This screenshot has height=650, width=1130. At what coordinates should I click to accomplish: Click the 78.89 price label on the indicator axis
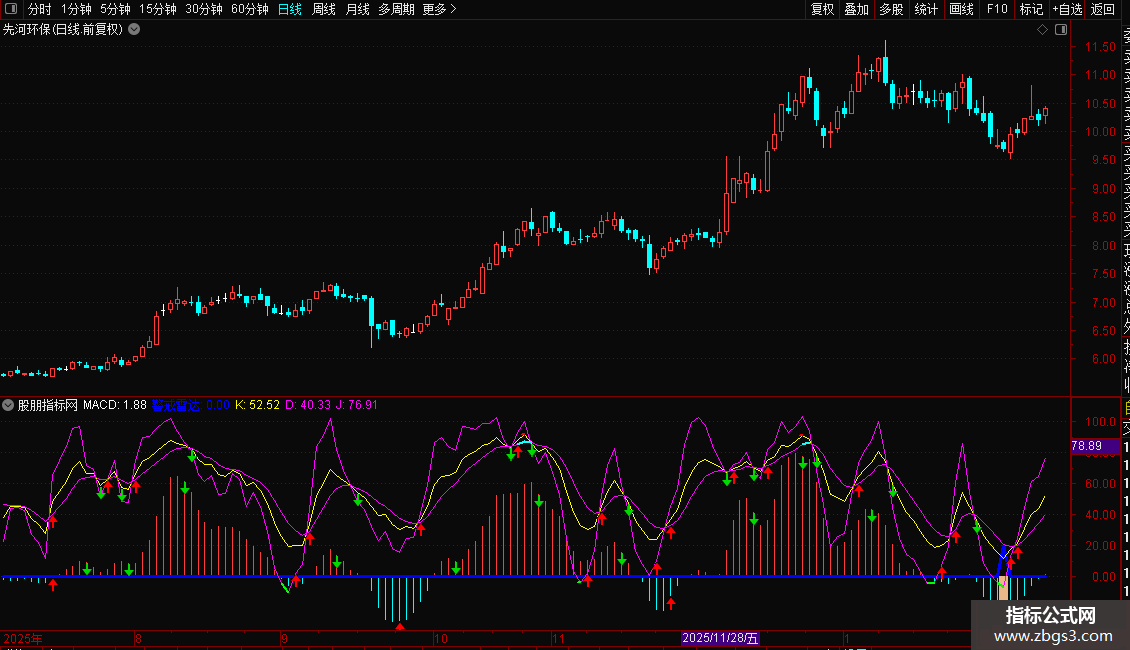point(1086,446)
